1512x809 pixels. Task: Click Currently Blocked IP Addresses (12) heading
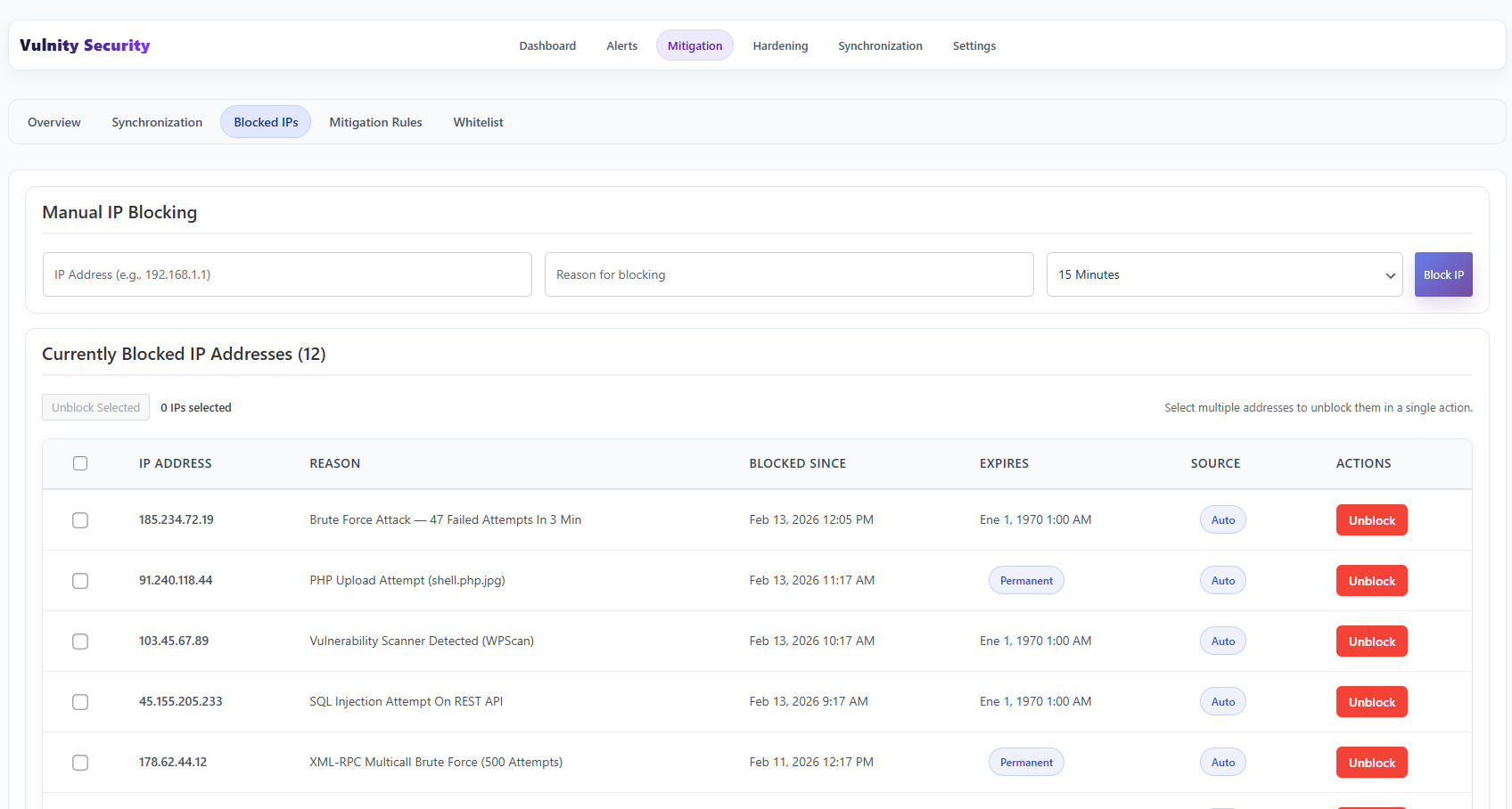click(184, 354)
